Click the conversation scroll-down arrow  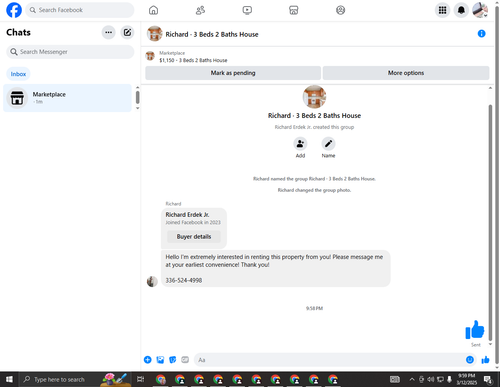[490, 344]
